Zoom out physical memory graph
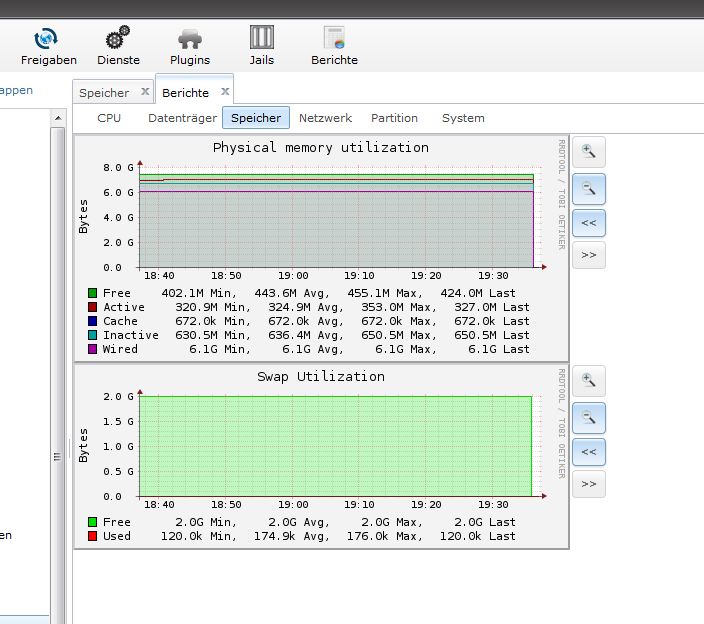The image size is (704, 624). click(x=589, y=189)
